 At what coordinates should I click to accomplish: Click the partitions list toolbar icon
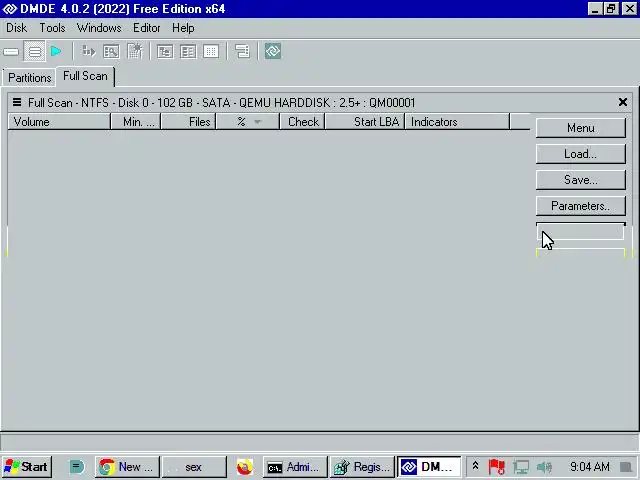point(35,52)
